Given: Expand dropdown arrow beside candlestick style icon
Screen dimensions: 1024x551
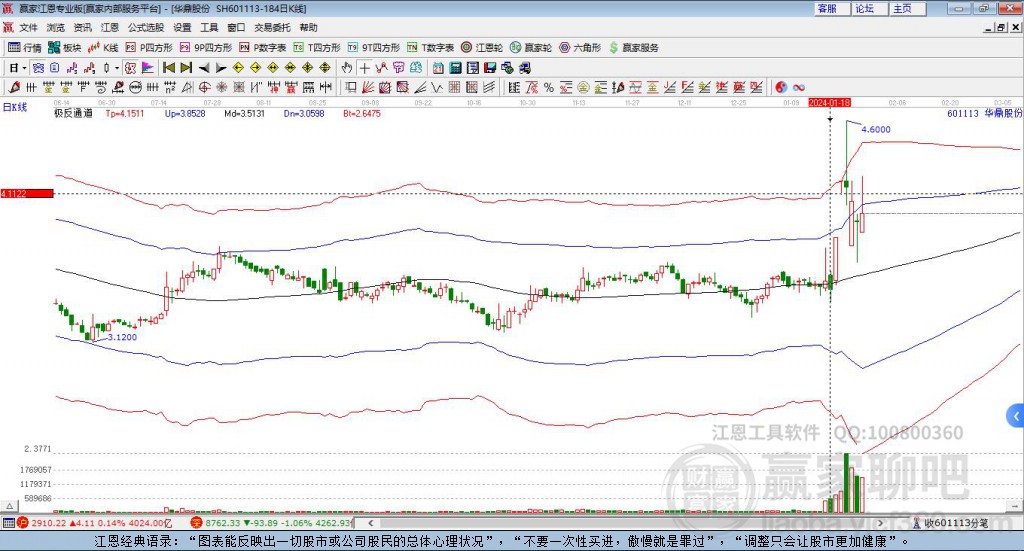Looking at the screenshot, I should click(117, 68).
